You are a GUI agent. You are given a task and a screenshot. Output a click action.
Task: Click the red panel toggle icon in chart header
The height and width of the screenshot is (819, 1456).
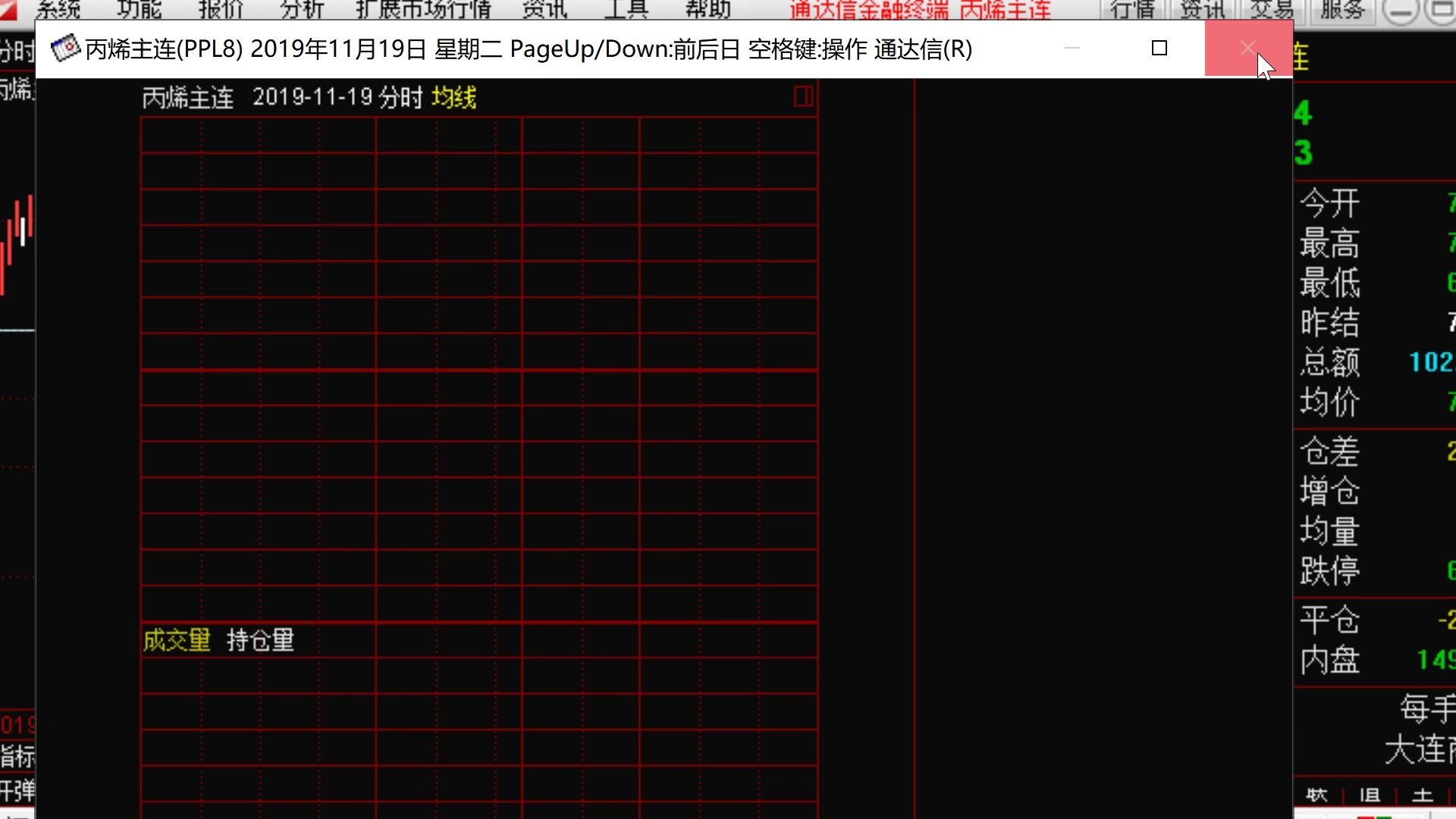click(x=803, y=96)
